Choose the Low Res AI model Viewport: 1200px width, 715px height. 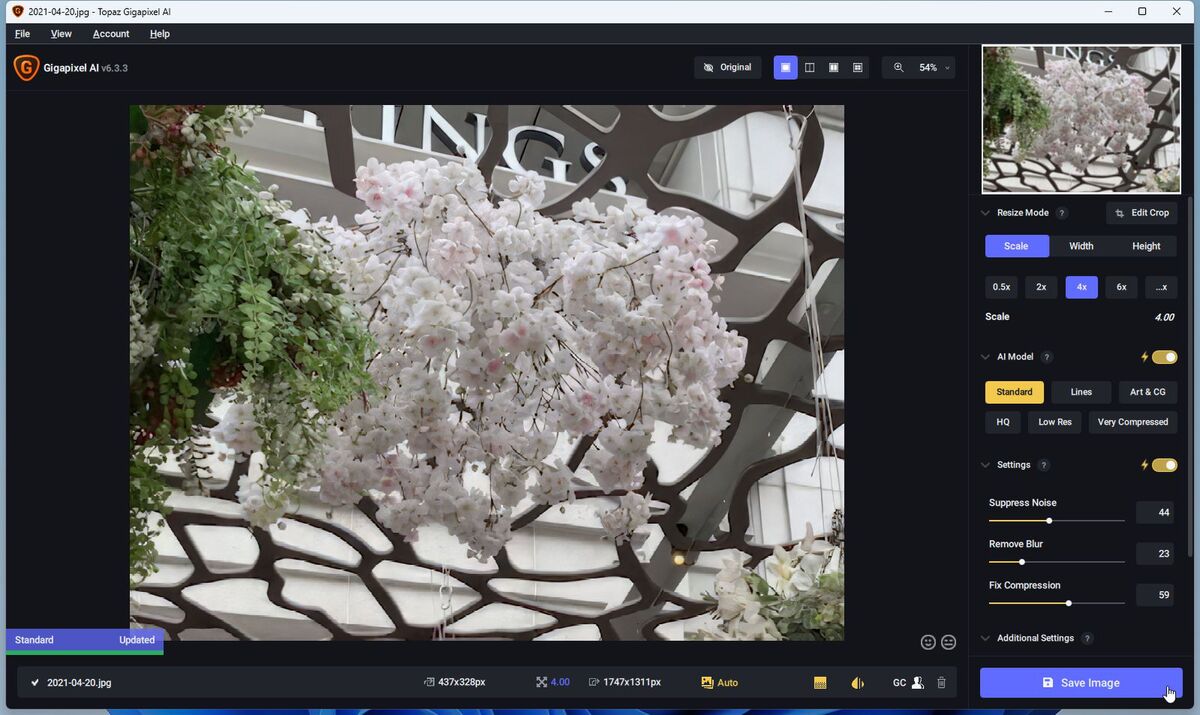(1055, 422)
